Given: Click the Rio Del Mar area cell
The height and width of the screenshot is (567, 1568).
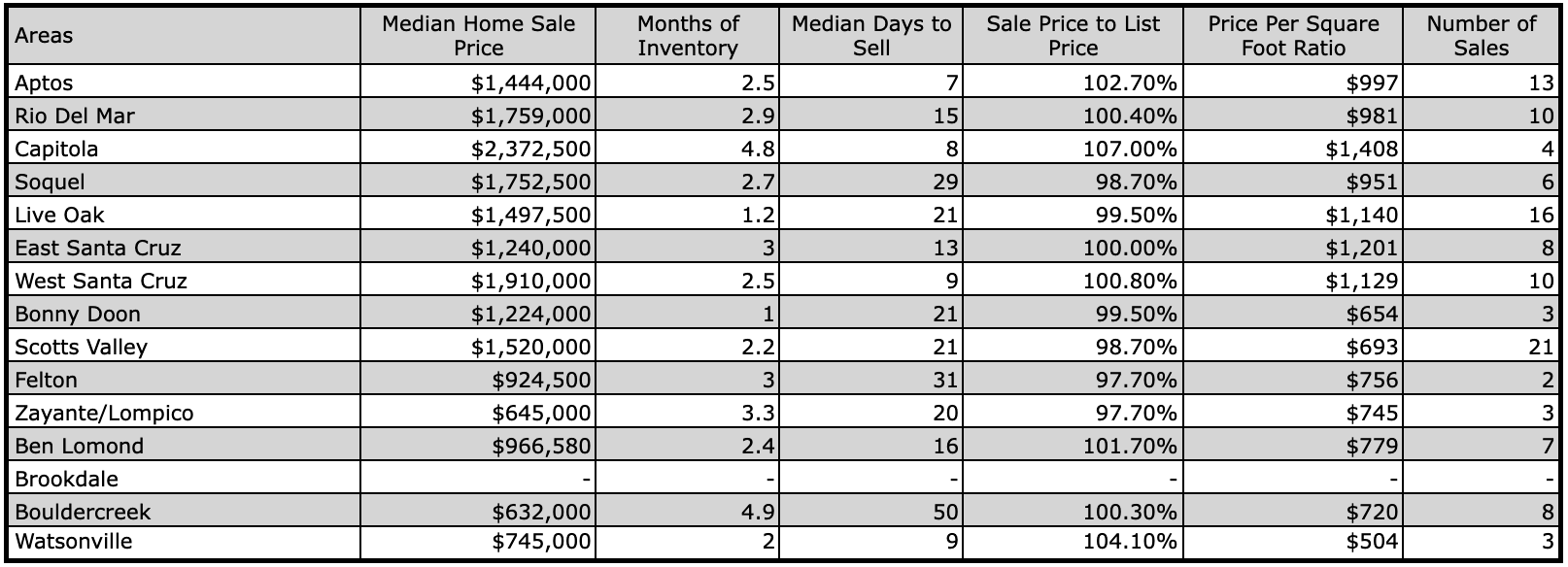Looking at the screenshot, I should [x=185, y=116].
